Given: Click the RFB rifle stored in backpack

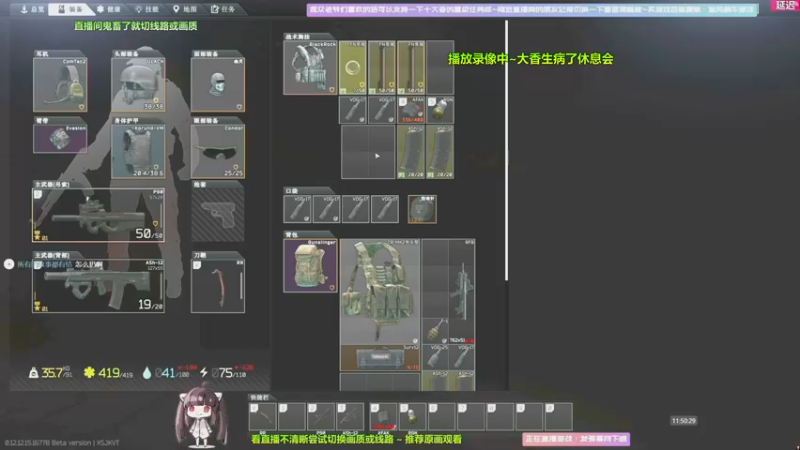Looking at the screenshot, I should point(462,291).
